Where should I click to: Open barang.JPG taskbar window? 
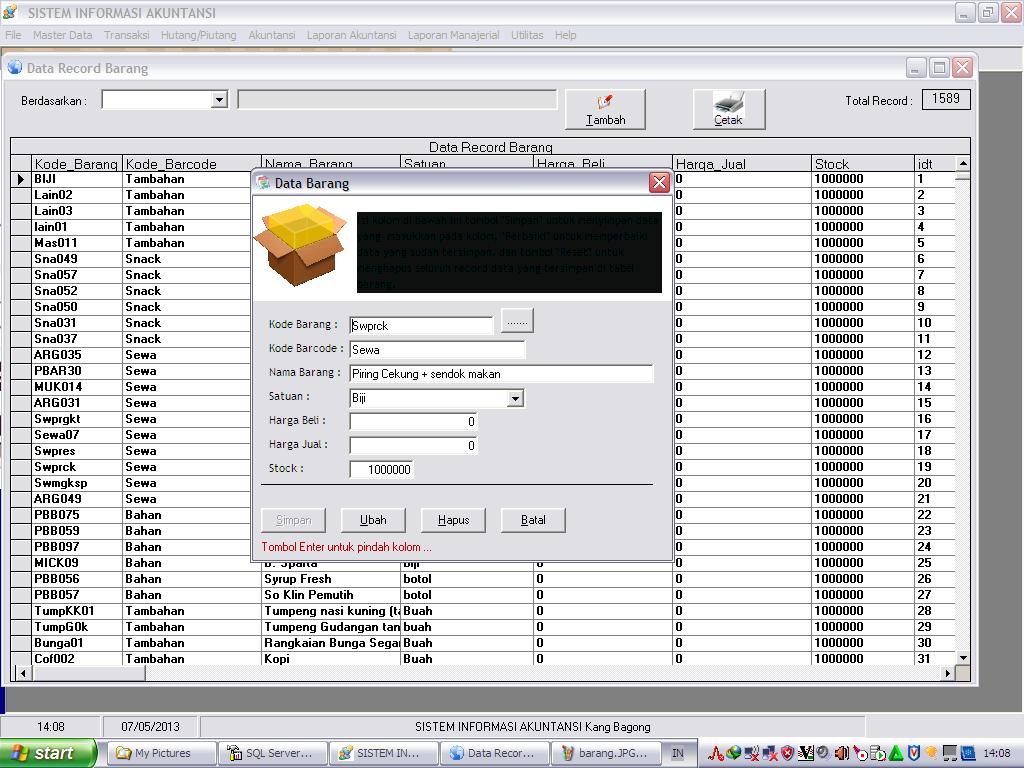point(604,753)
